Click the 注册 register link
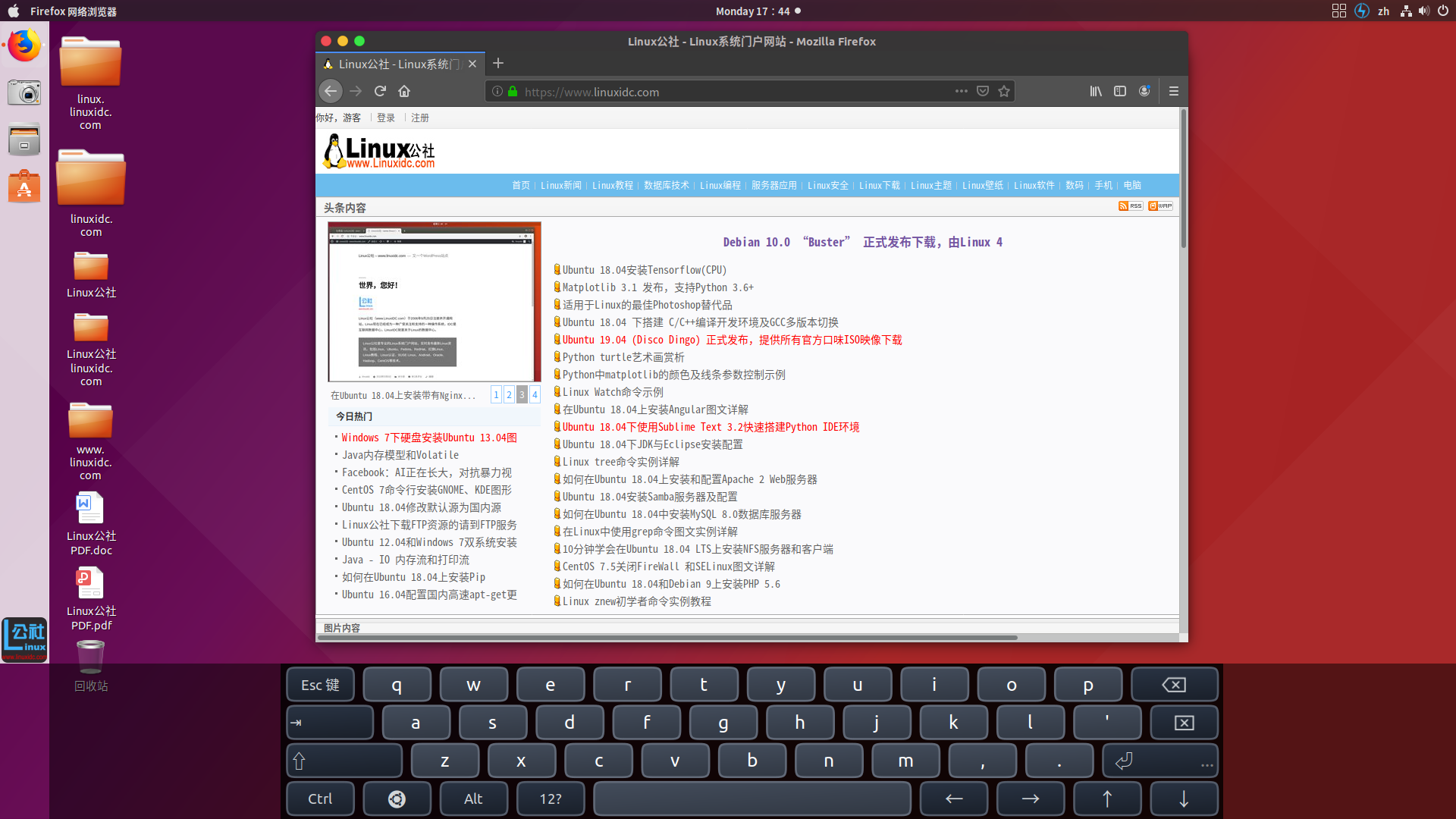Image resolution: width=1456 pixels, height=819 pixels. tap(420, 118)
